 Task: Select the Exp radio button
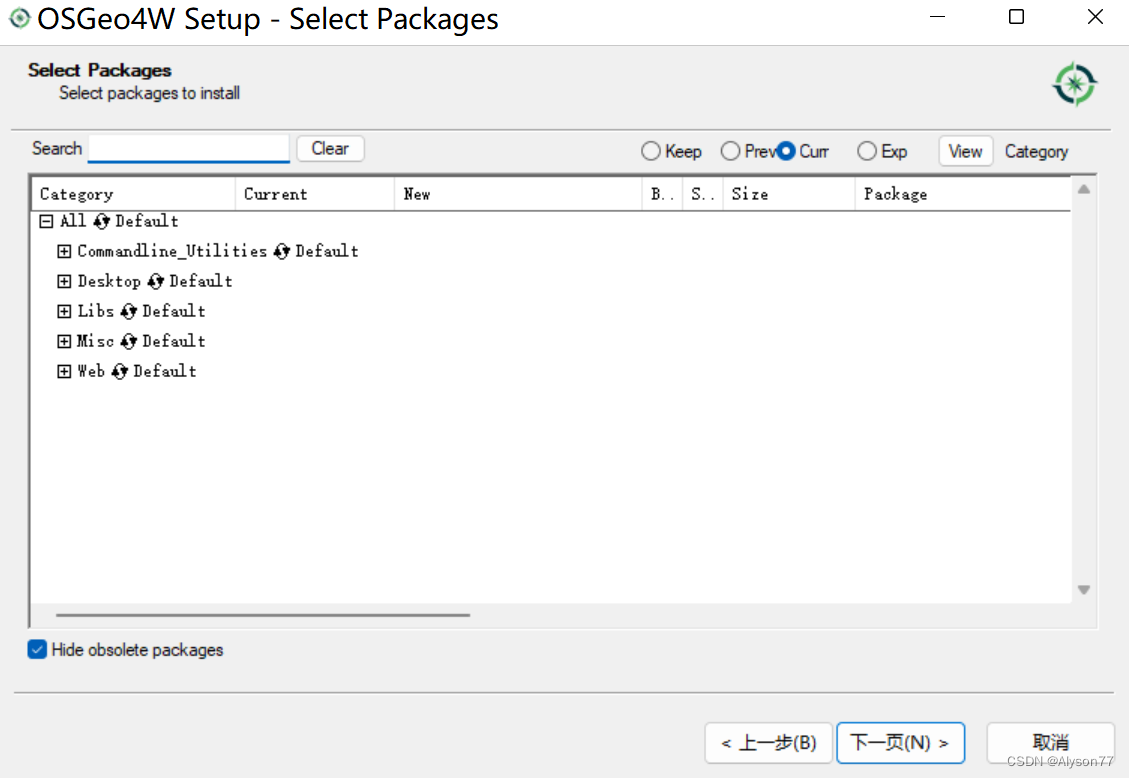[x=867, y=151]
